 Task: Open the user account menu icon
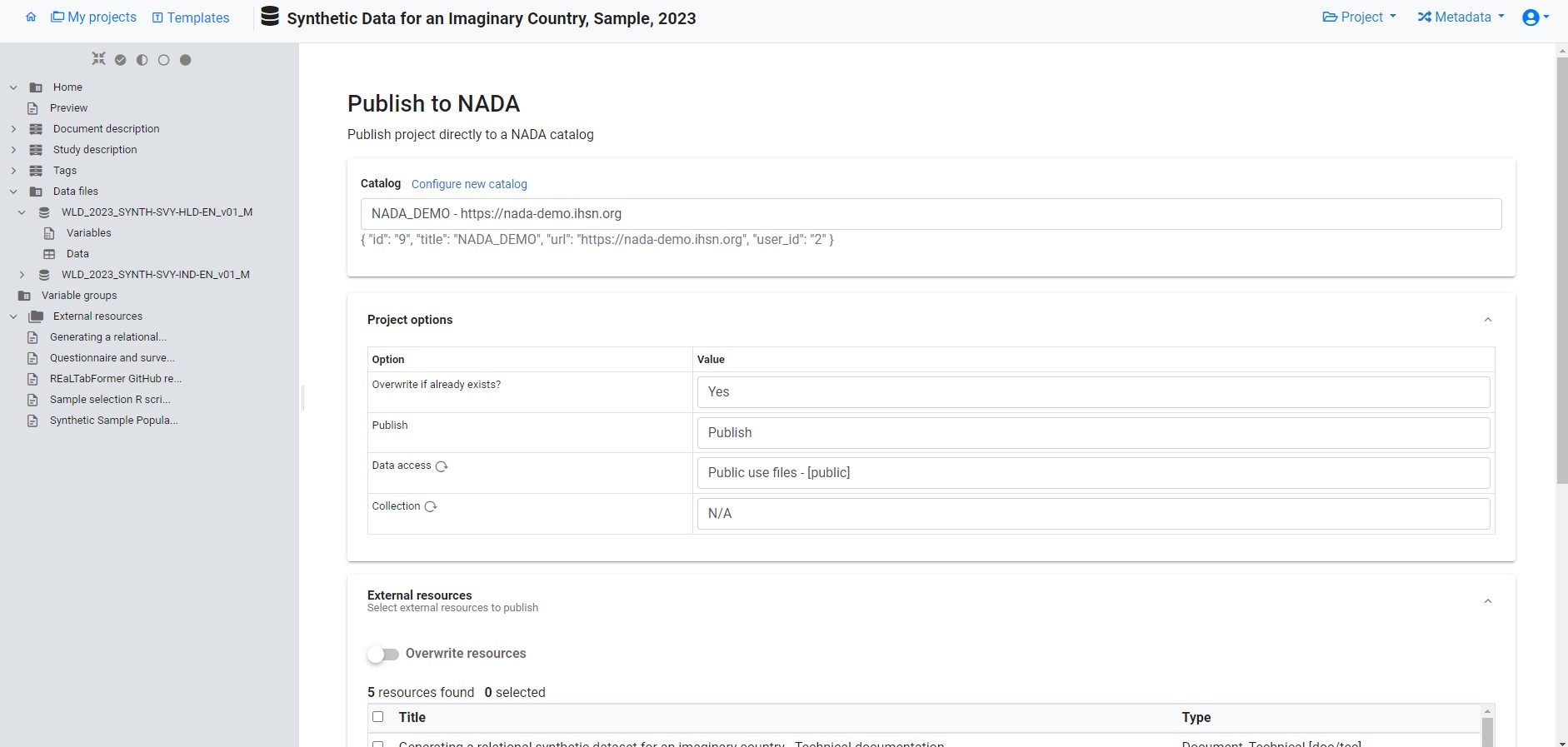[1534, 17]
